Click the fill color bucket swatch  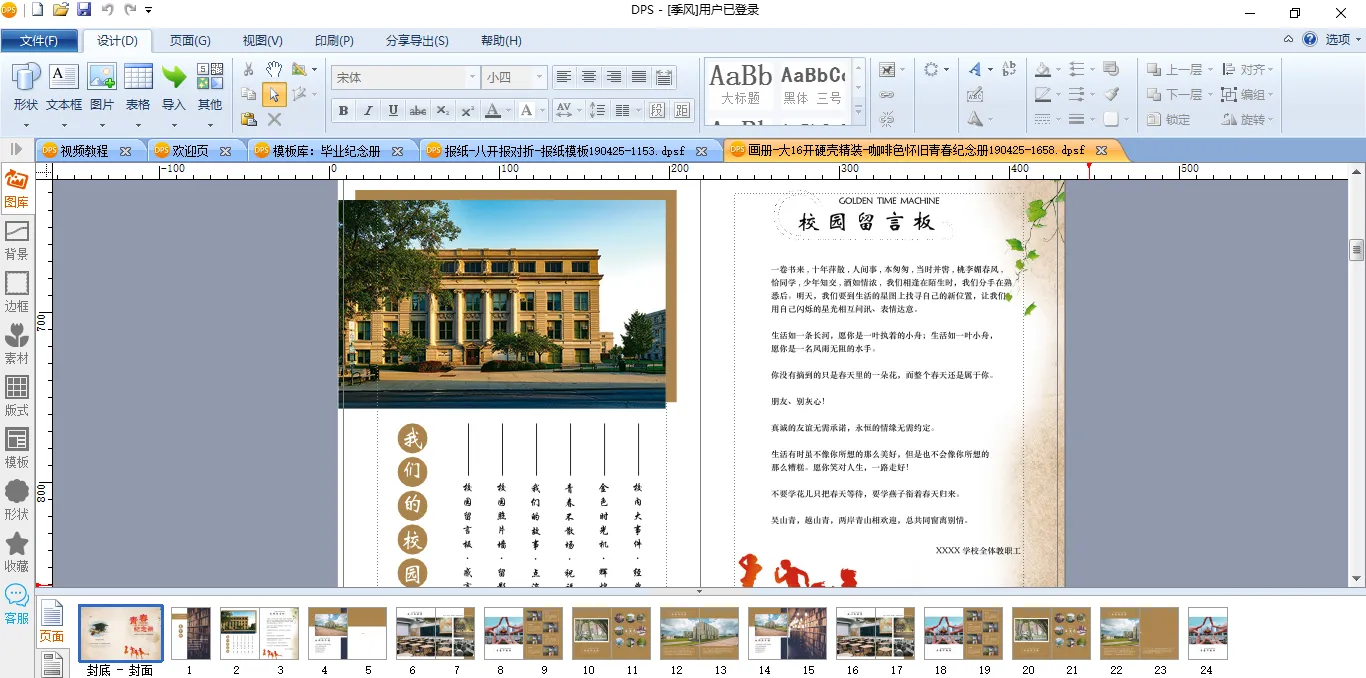(x=1042, y=70)
